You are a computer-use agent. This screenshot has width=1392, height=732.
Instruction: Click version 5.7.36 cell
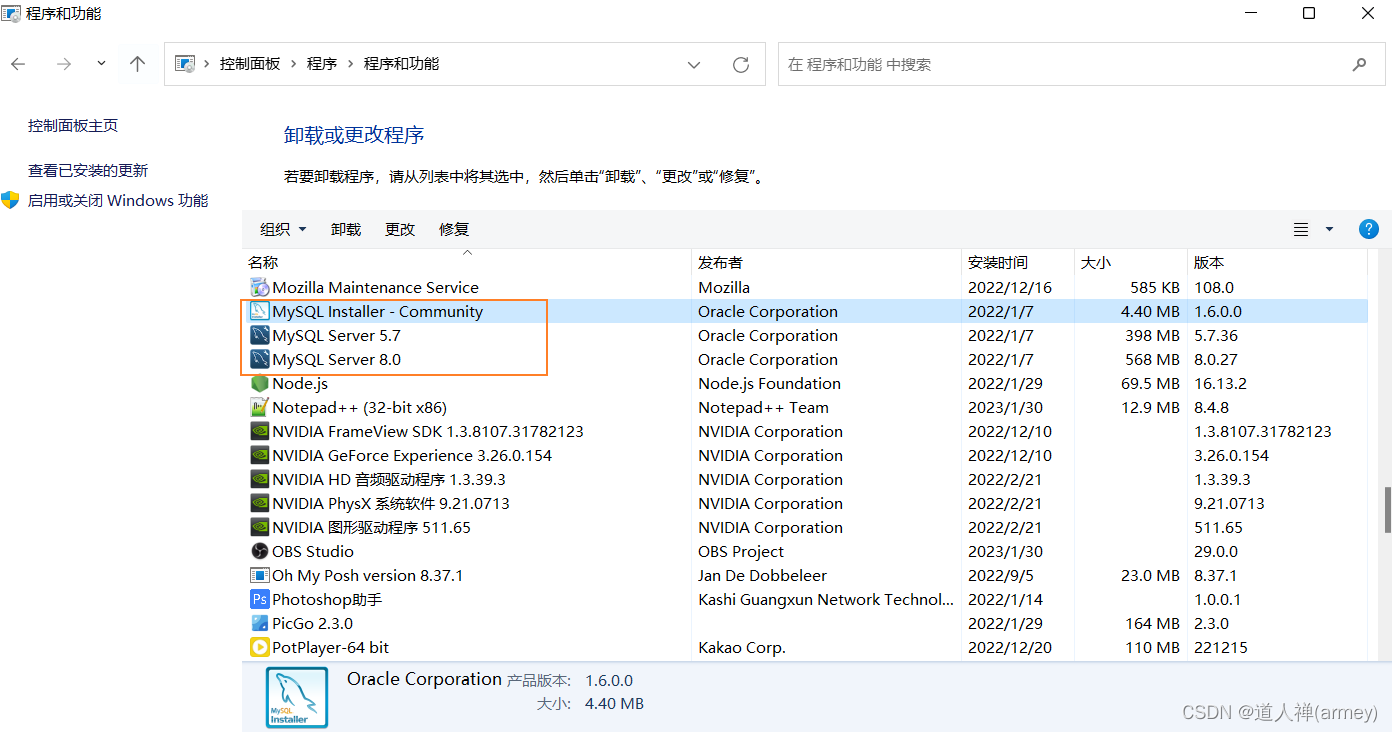click(1215, 336)
